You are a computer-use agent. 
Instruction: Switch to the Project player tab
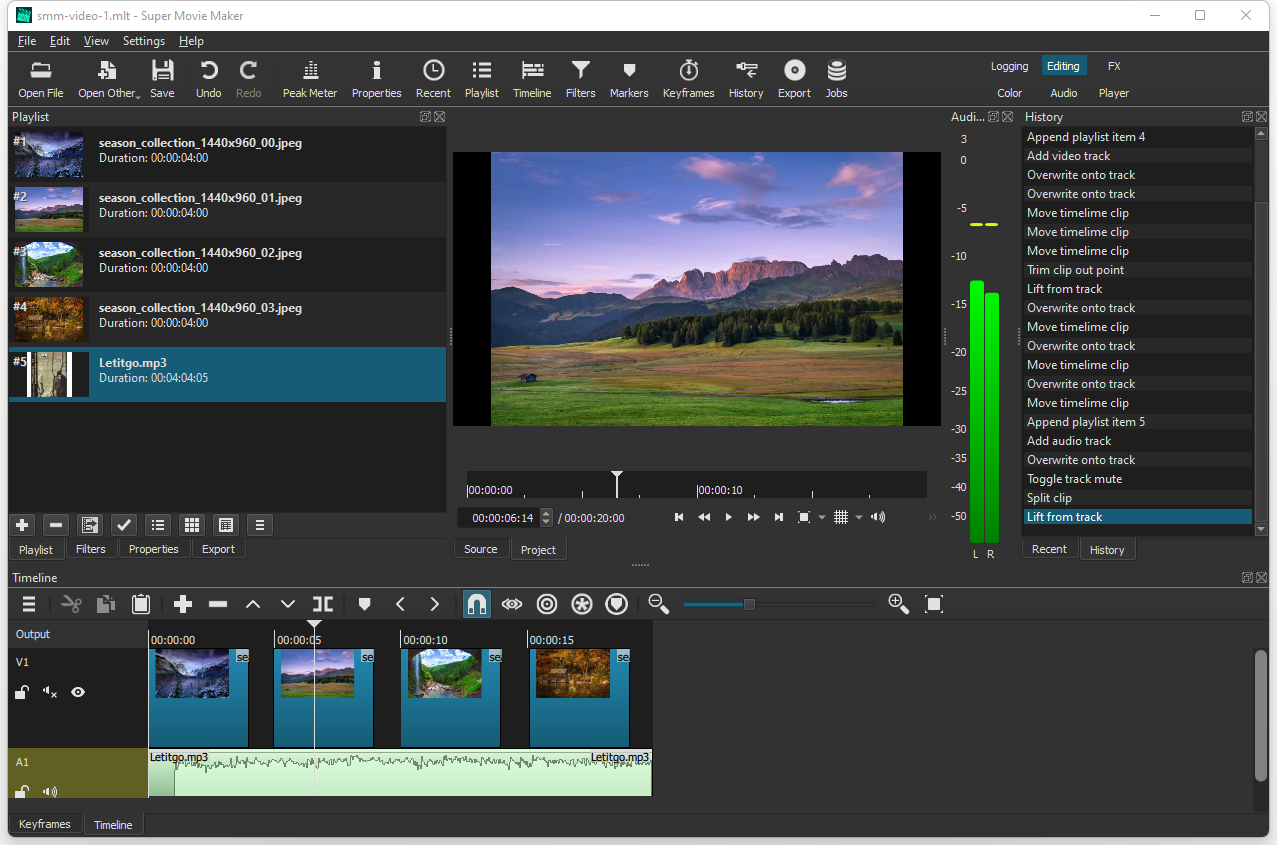[x=538, y=549]
